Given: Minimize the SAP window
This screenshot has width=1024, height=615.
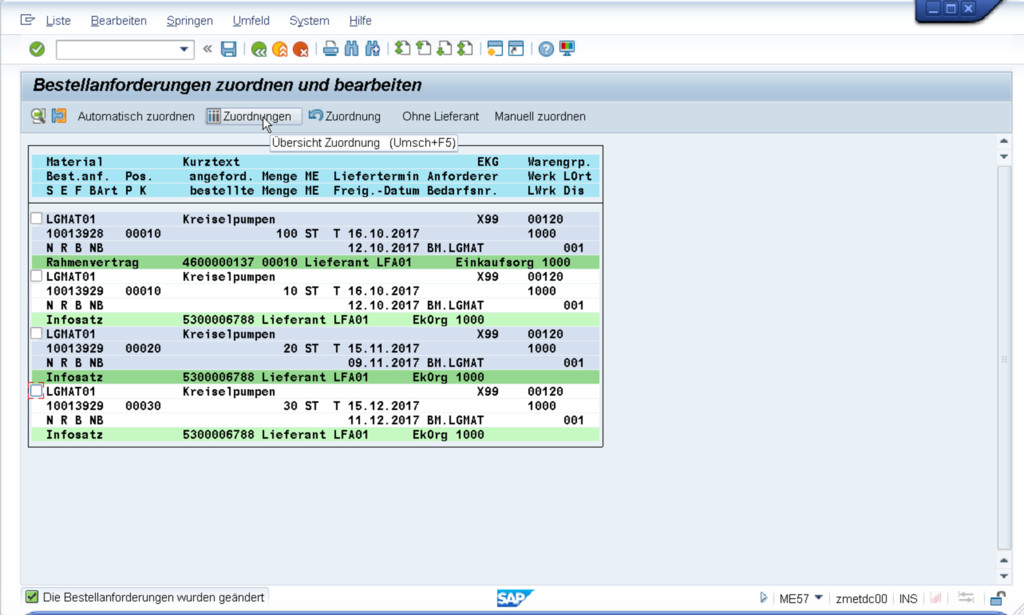Looking at the screenshot, I should click(x=933, y=8).
